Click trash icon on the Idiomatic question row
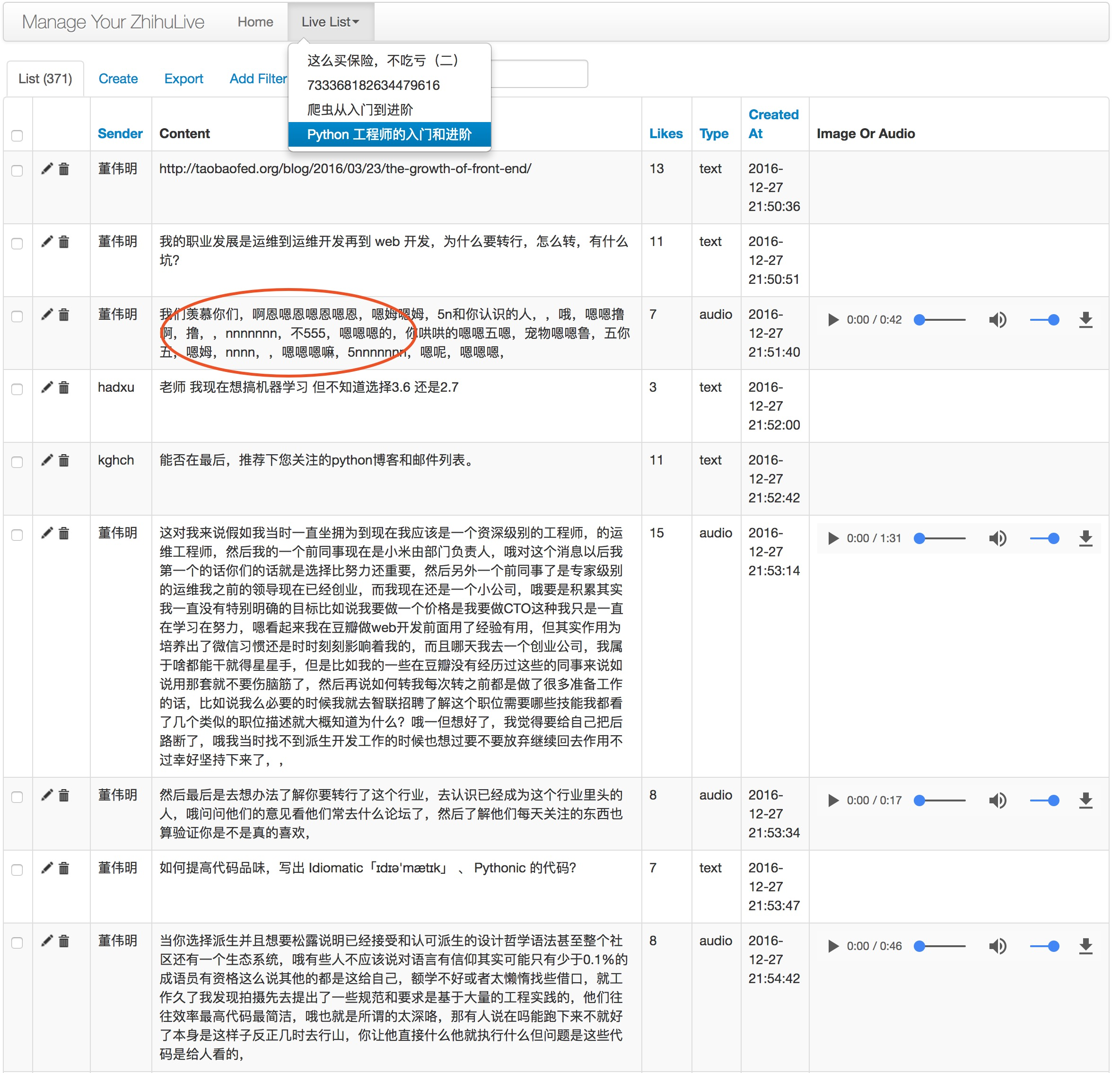Viewport: 1120px width, 1073px height. pyautogui.click(x=64, y=868)
